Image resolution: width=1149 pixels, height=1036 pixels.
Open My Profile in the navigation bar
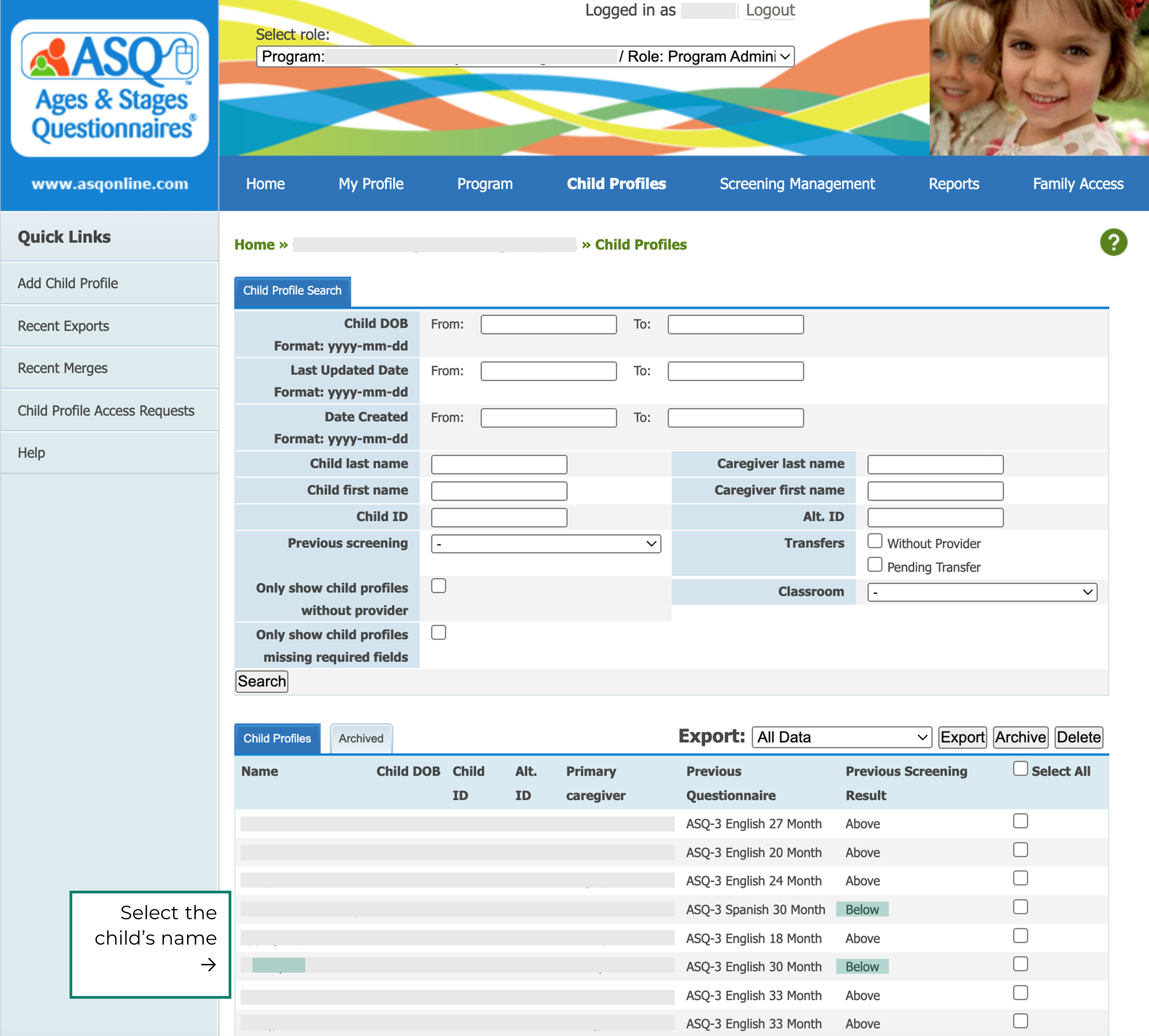pyautogui.click(x=371, y=184)
